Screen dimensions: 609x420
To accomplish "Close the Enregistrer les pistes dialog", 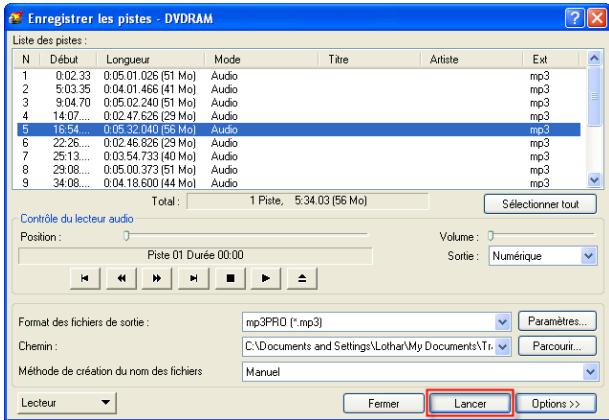I will click(597, 18).
